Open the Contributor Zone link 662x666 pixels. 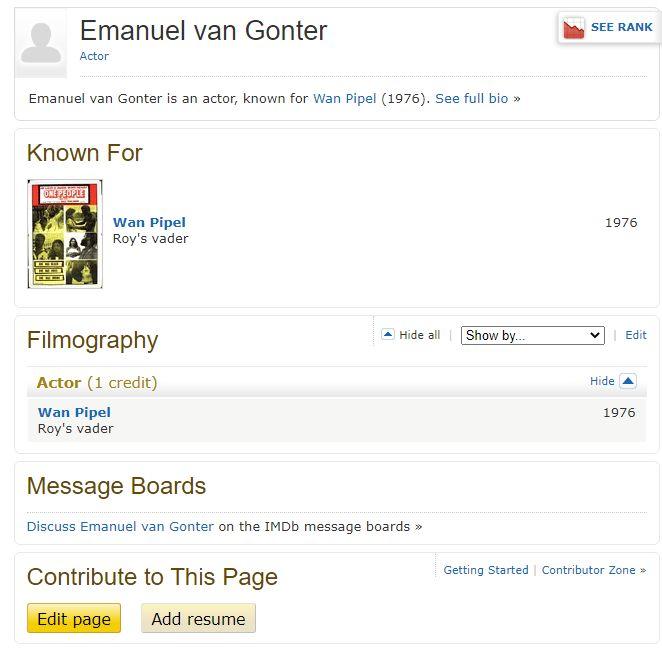588,570
